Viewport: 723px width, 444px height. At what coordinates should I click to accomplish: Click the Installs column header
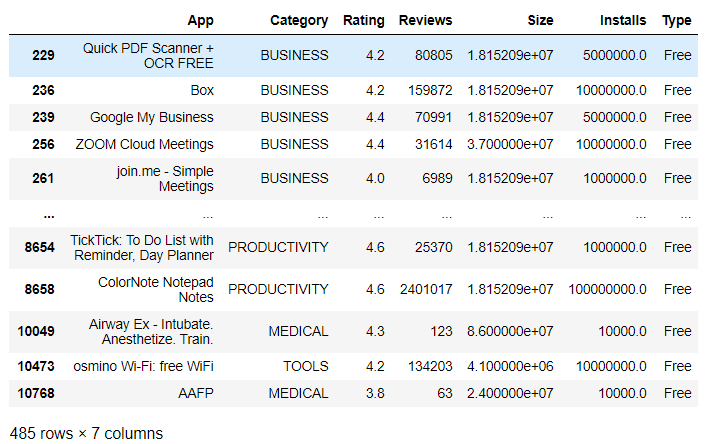click(x=622, y=21)
